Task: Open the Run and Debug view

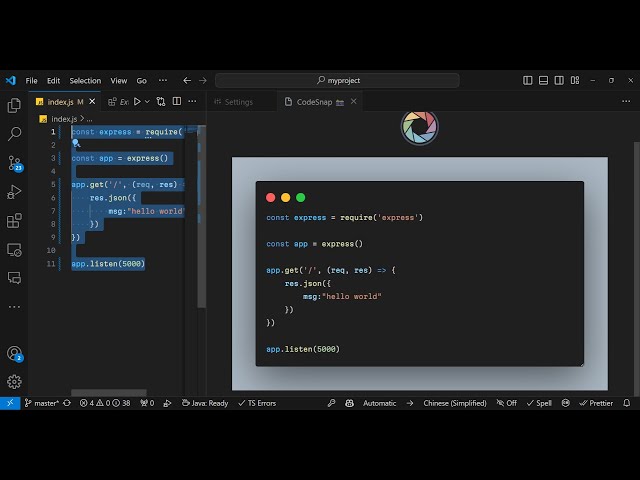Action: tap(14, 191)
